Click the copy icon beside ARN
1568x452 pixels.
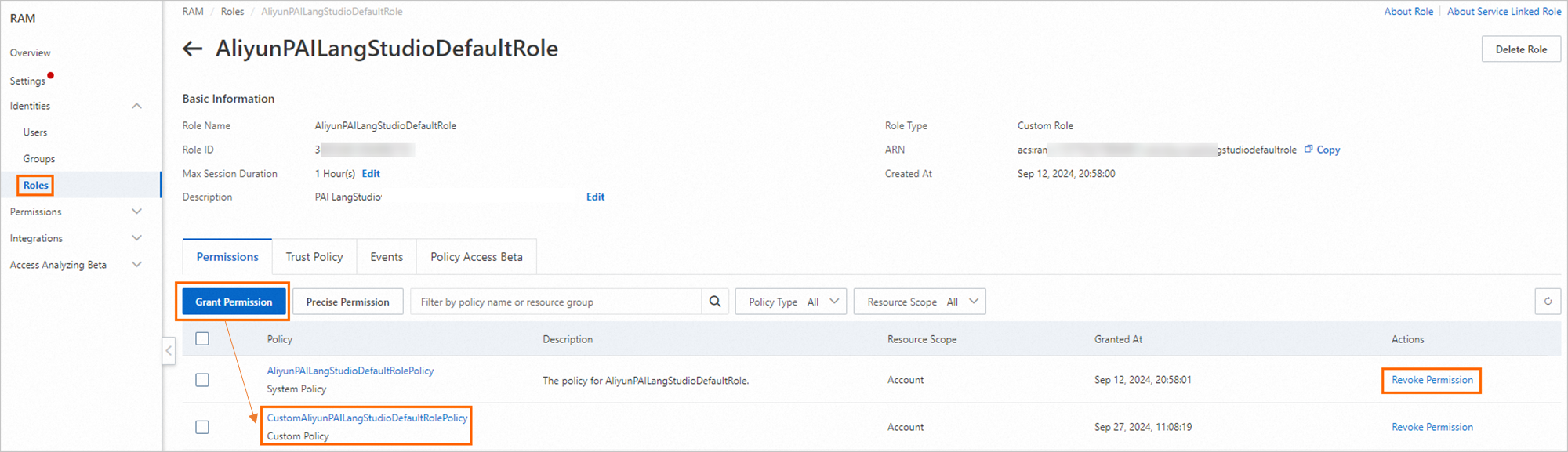tap(1308, 149)
